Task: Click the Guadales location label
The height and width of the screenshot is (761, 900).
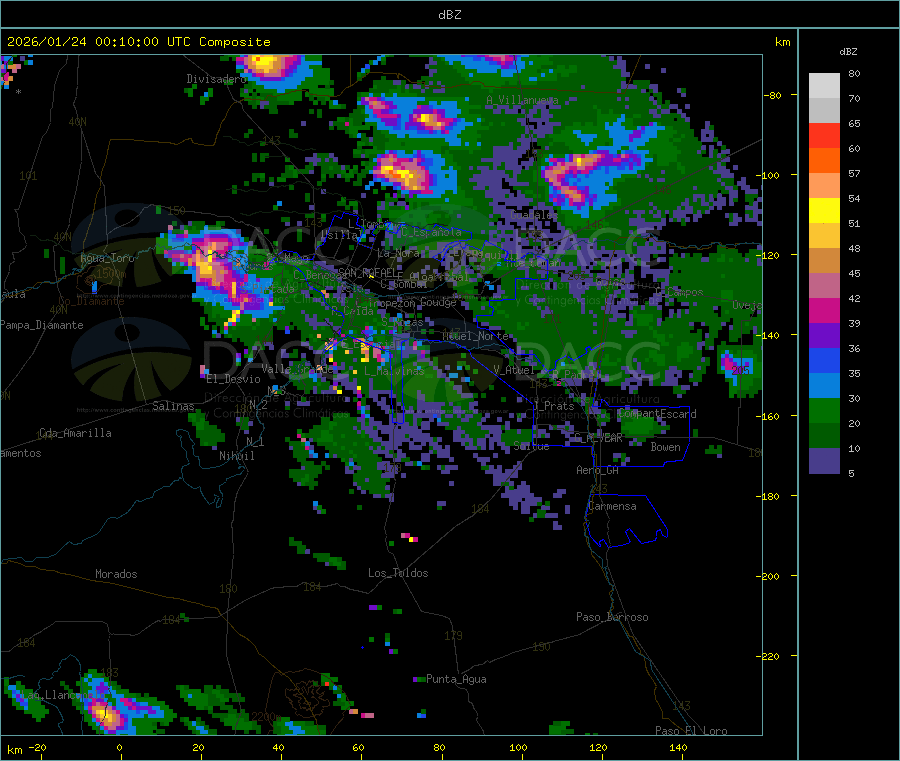Action: click(x=534, y=215)
